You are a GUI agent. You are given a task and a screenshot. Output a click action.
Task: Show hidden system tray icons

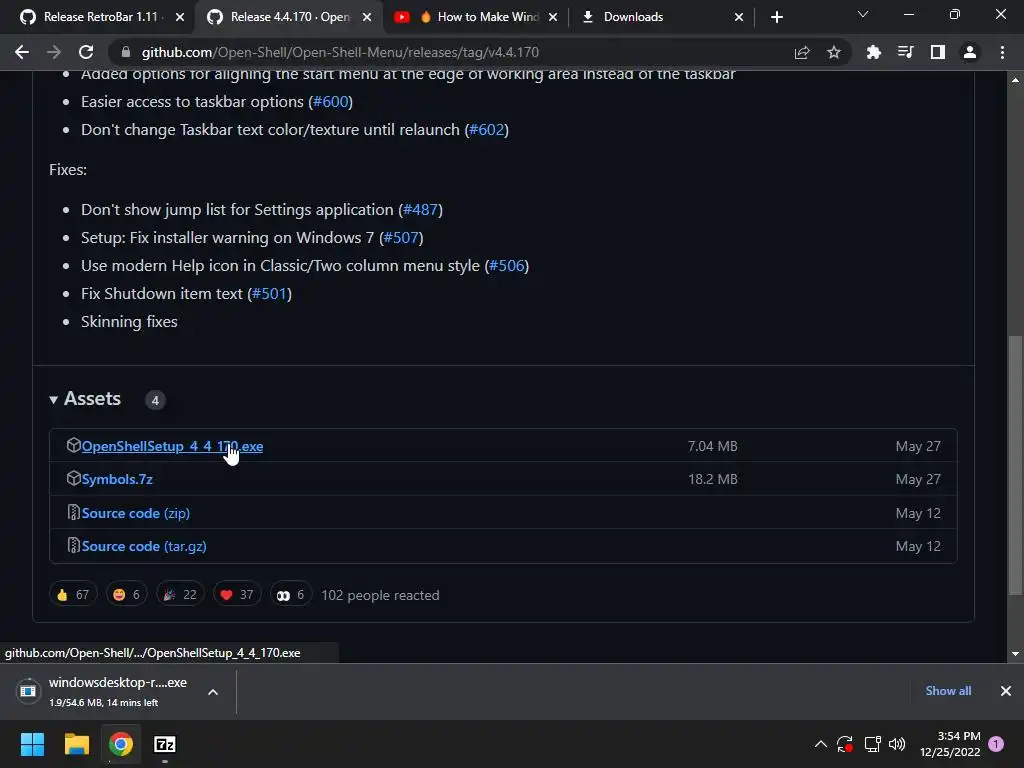pyautogui.click(x=820, y=744)
